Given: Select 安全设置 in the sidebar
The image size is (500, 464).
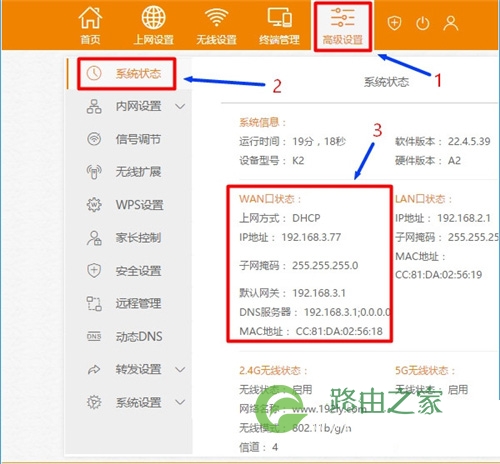Looking at the screenshot, I should (138, 271).
